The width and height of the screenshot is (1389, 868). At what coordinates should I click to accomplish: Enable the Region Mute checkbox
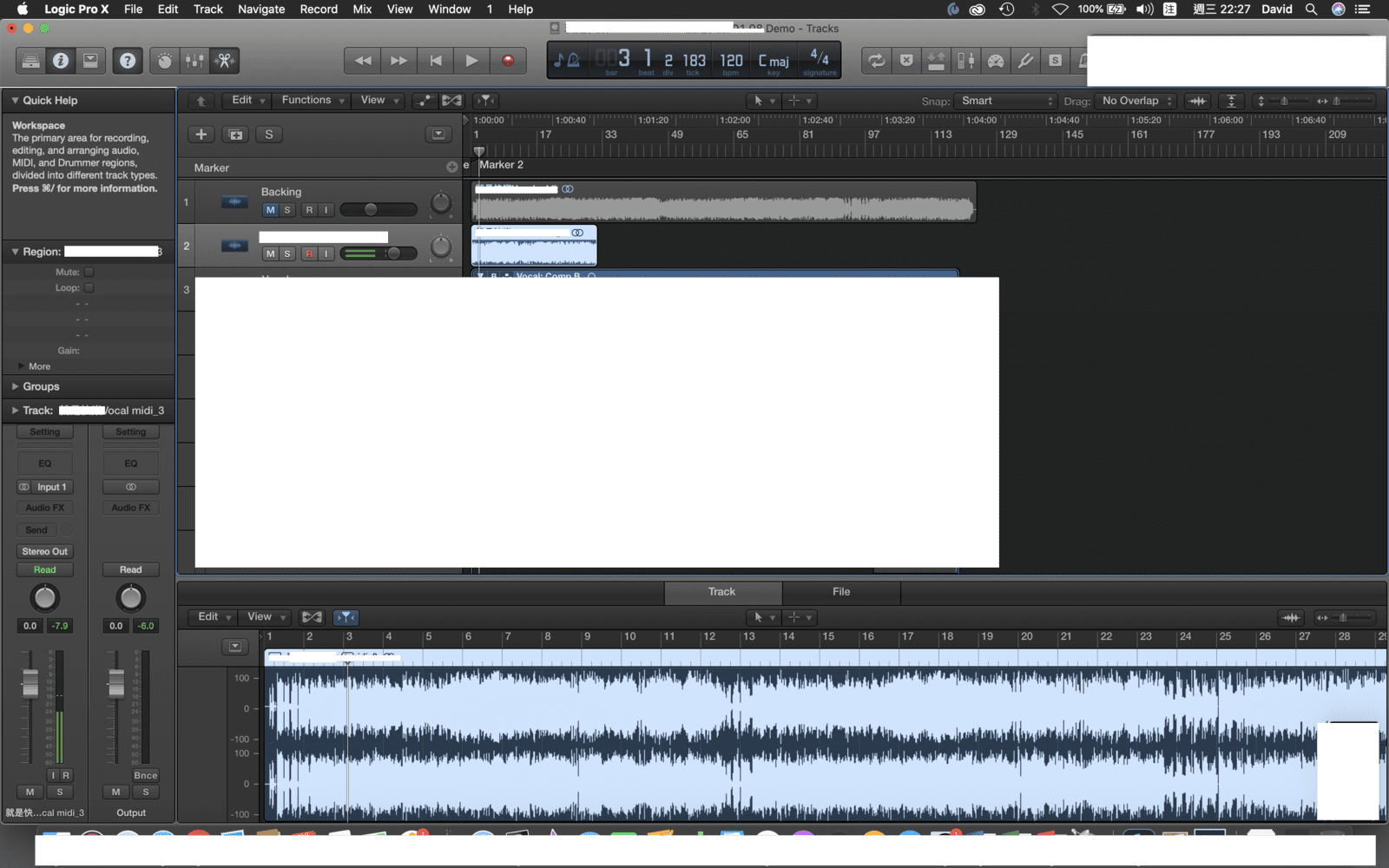click(x=89, y=273)
